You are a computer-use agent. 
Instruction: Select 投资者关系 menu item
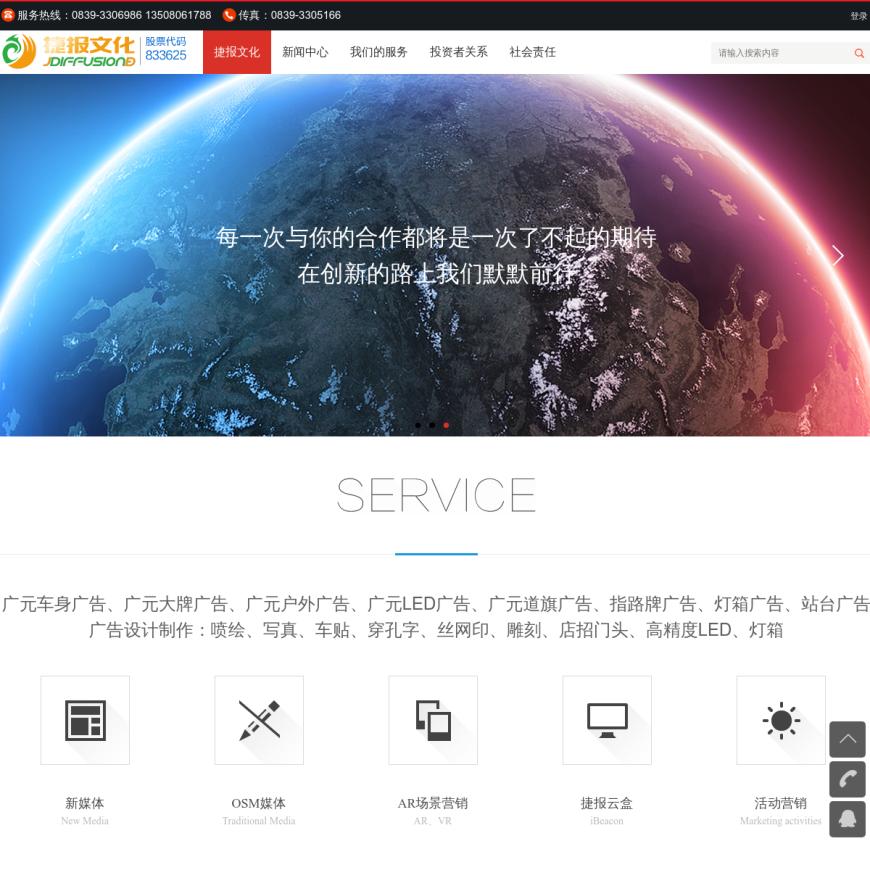coord(458,52)
